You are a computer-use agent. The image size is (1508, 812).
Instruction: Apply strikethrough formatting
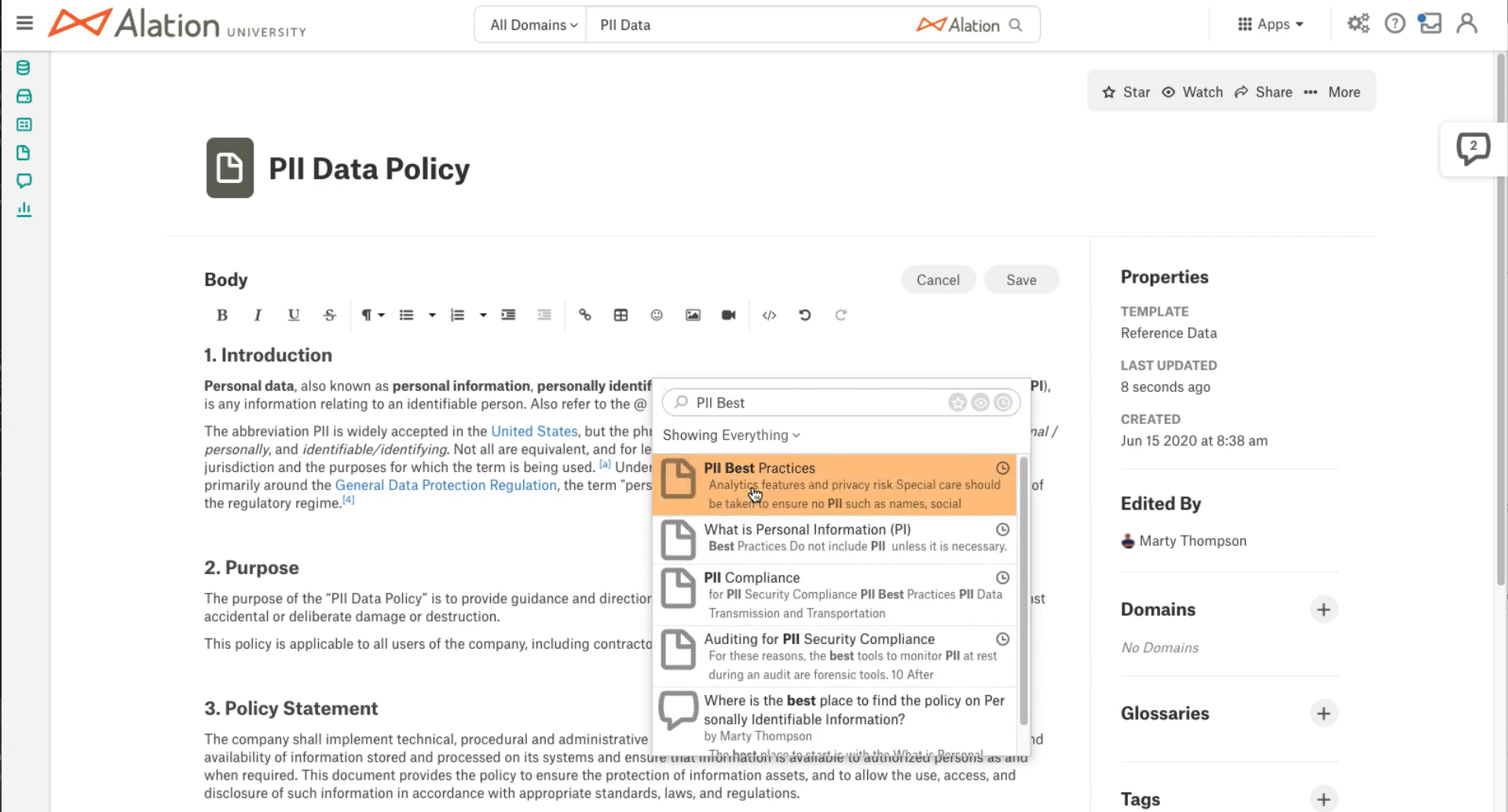(x=330, y=315)
